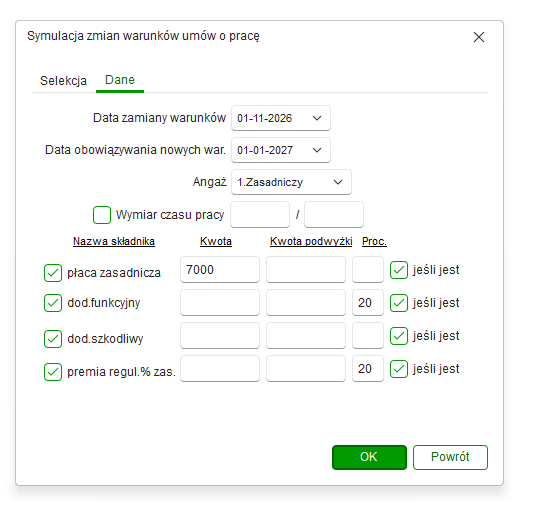Click Kwota podwyżki field for premia regul.
The image size is (539, 522).
click(306, 369)
